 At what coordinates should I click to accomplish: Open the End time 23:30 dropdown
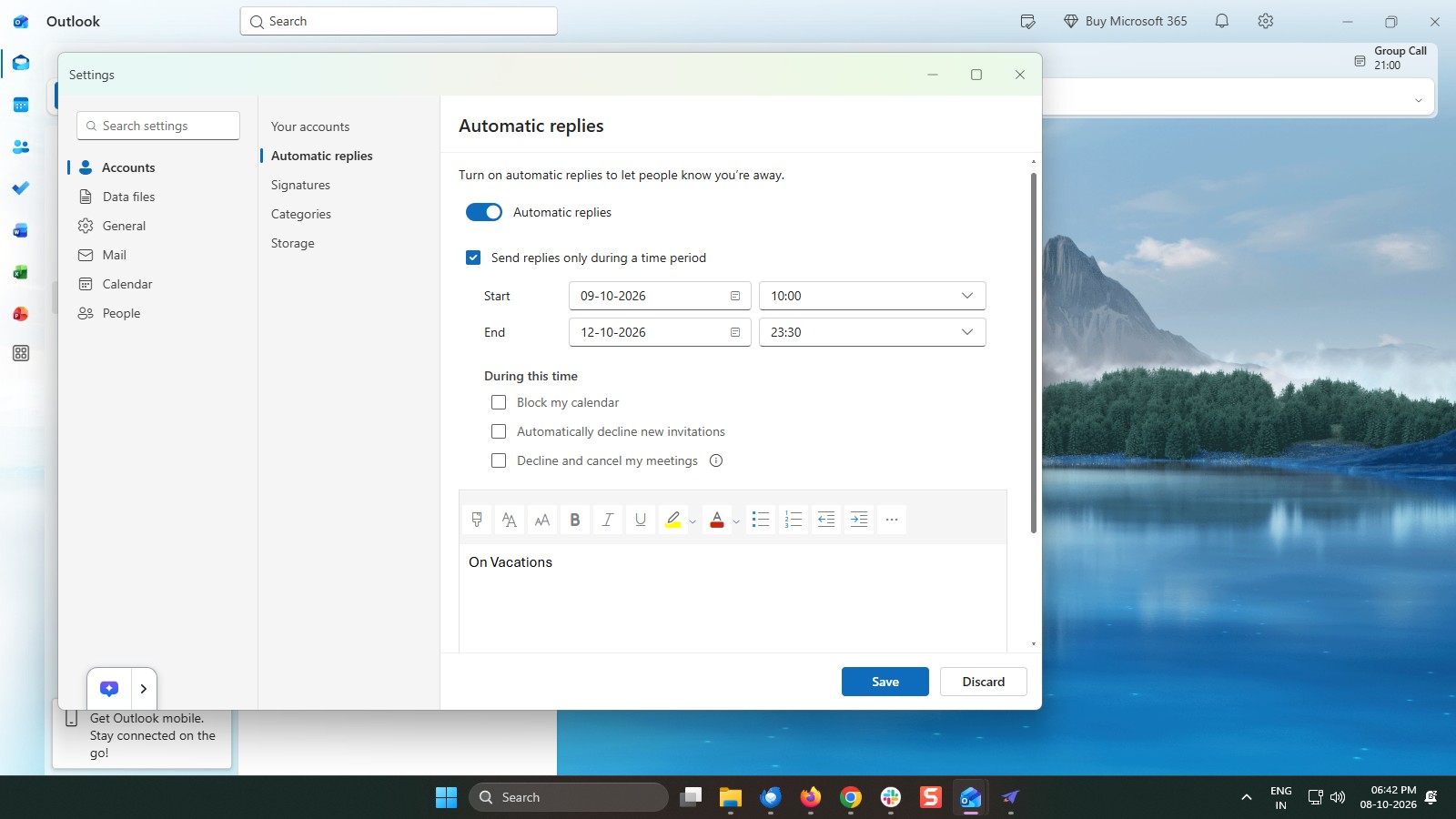pos(872,332)
